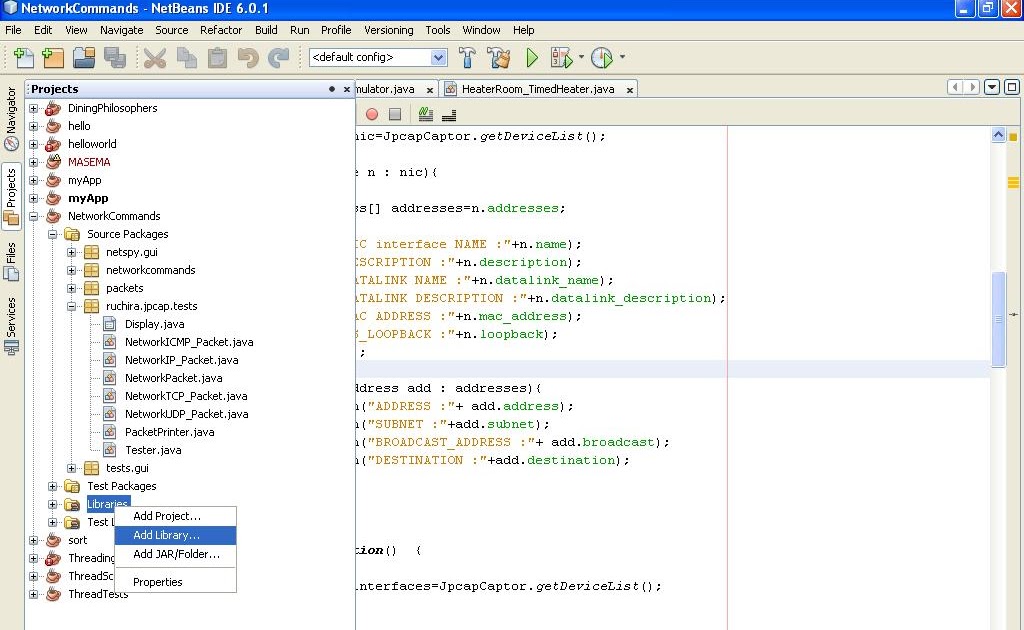The height and width of the screenshot is (630, 1024).
Task: Click the Undo toolbar icon
Action: [x=249, y=57]
